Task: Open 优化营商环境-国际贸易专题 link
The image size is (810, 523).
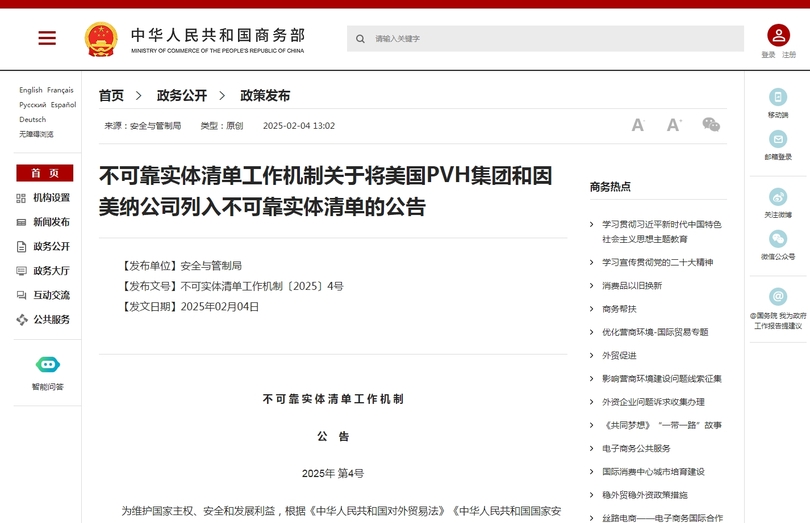Action: pyautogui.click(x=655, y=332)
